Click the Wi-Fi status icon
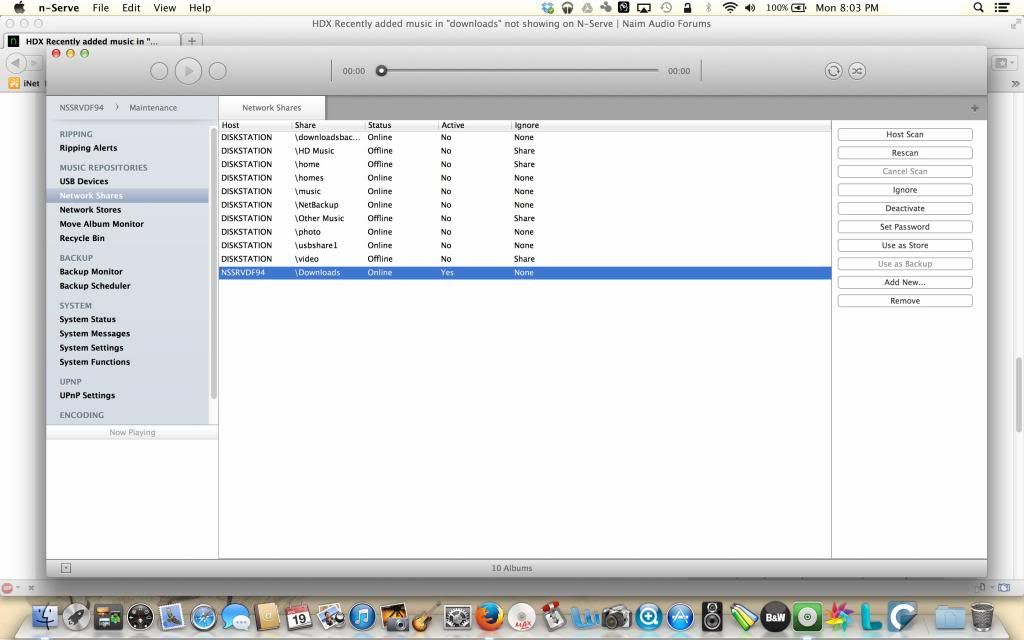The image size is (1024, 640). pyautogui.click(x=729, y=8)
